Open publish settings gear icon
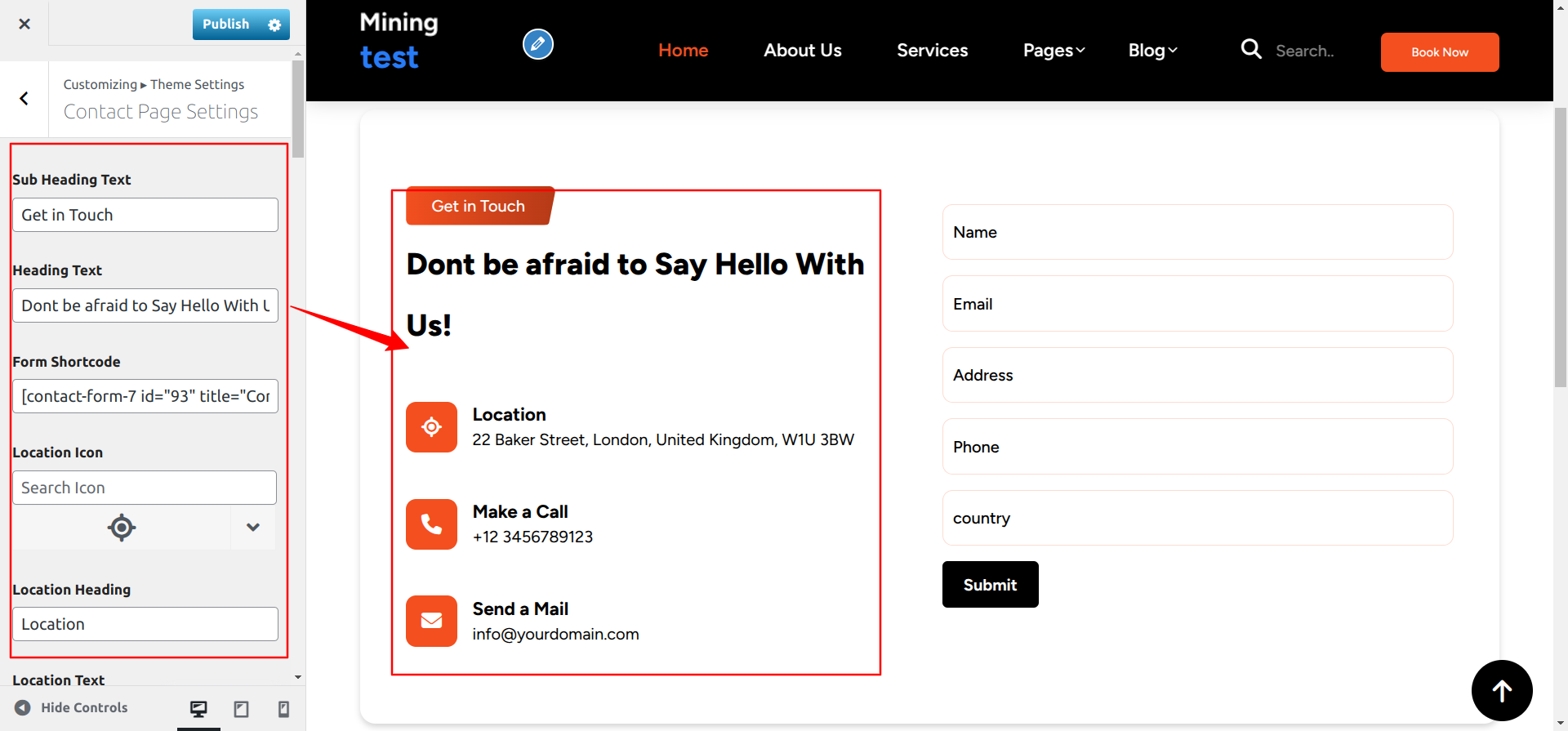This screenshot has width=1568, height=731. click(x=274, y=25)
